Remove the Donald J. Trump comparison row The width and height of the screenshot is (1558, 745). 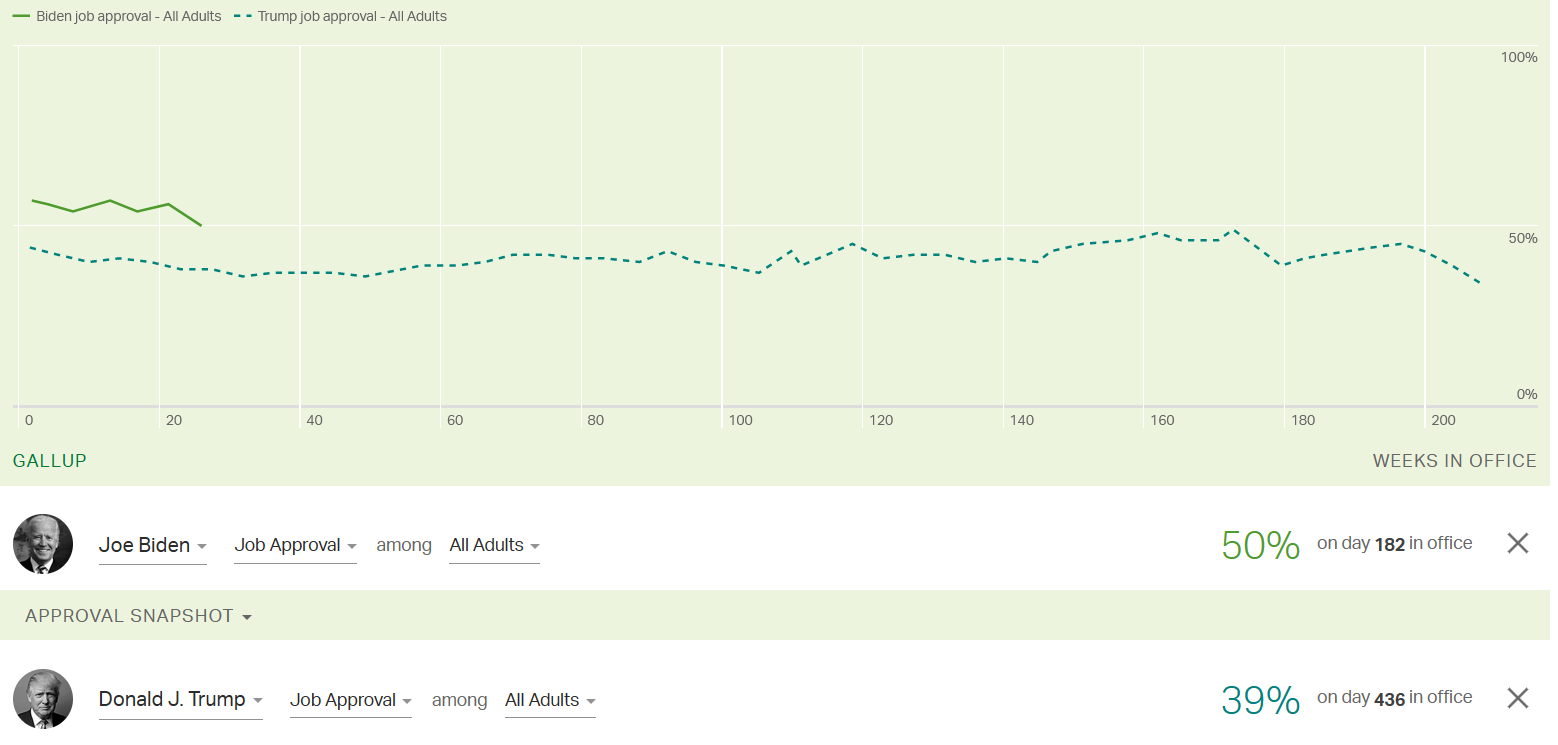pyautogui.click(x=1517, y=698)
